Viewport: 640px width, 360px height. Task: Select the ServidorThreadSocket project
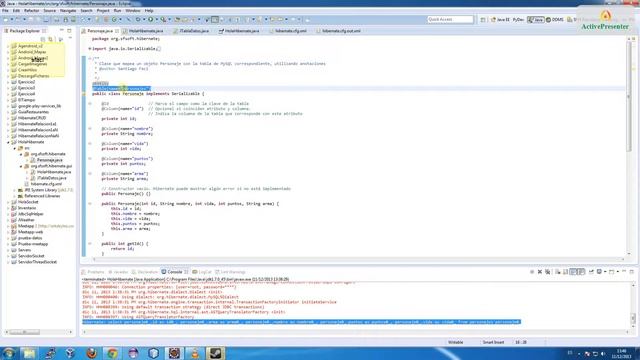pos(37,262)
